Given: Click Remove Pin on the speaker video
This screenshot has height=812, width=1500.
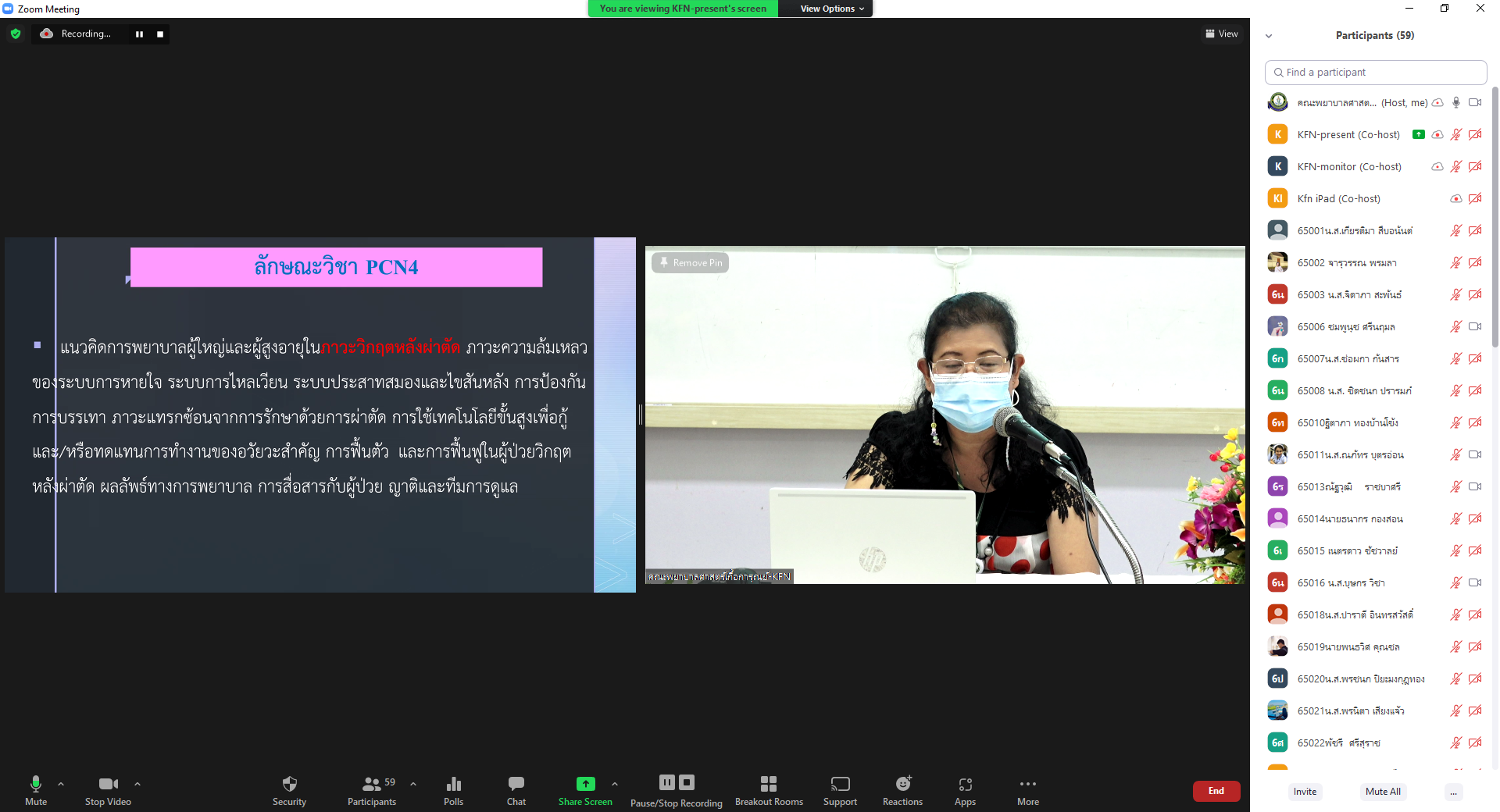Looking at the screenshot, I should [x=691, y=263].
